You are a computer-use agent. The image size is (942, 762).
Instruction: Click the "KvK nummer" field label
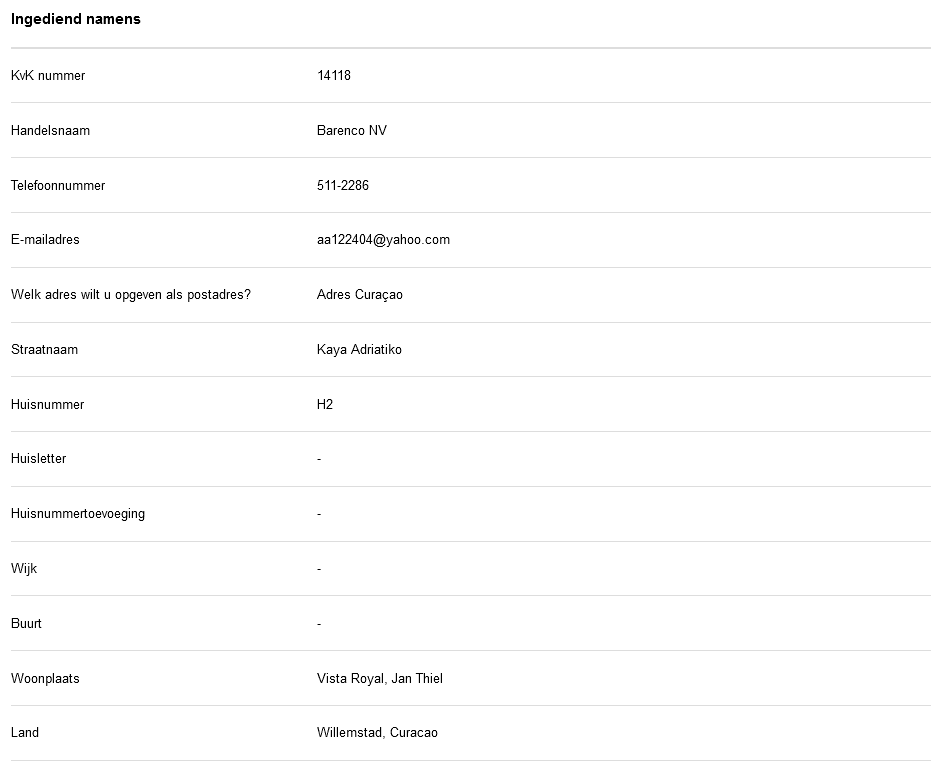pyautogui.click(x=48, y=76)
